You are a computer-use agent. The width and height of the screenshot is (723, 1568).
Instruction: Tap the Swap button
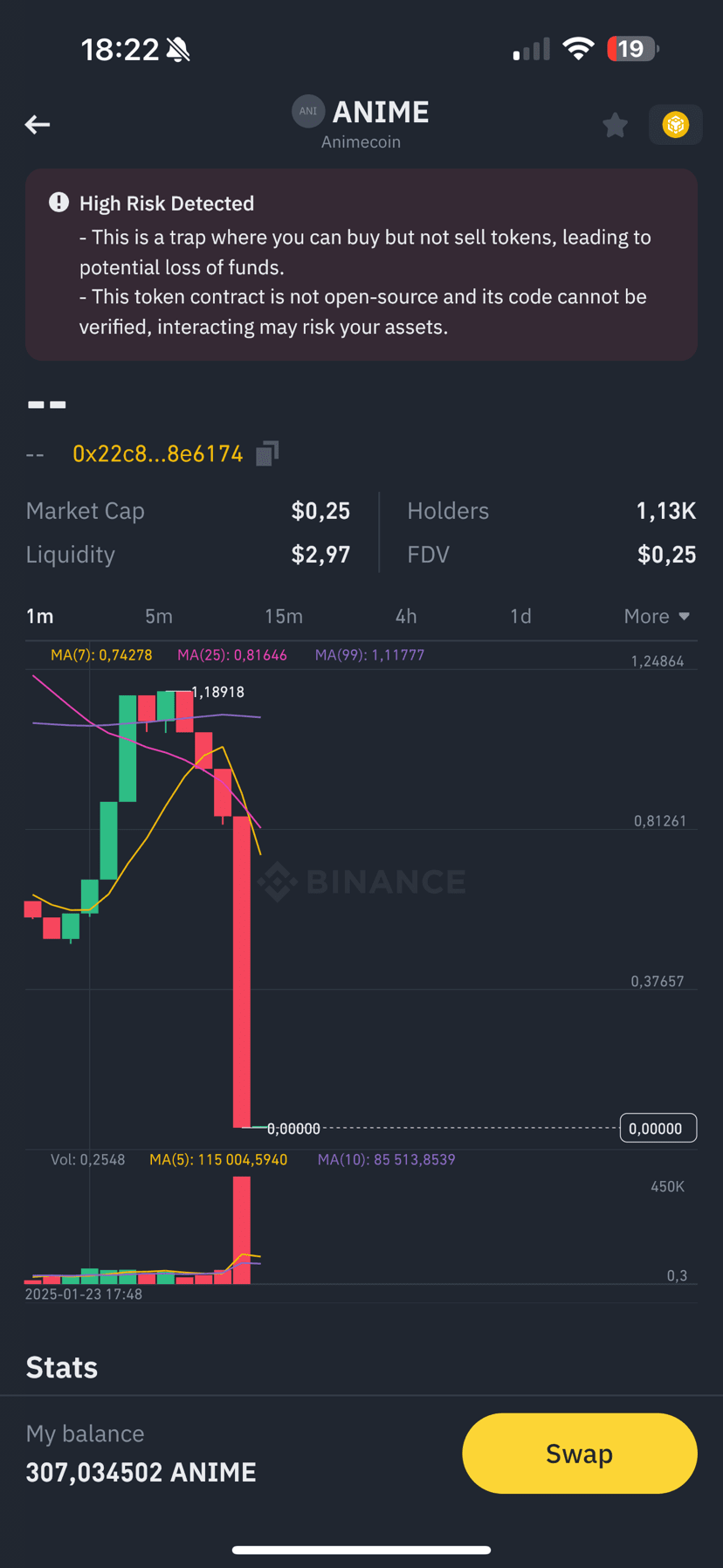tap(580, 1454)
